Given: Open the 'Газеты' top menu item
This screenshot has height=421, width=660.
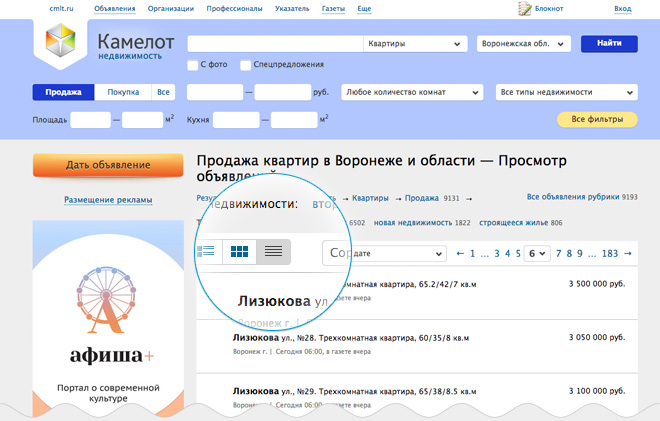Looking at the screenshot, I should (334, 8).
